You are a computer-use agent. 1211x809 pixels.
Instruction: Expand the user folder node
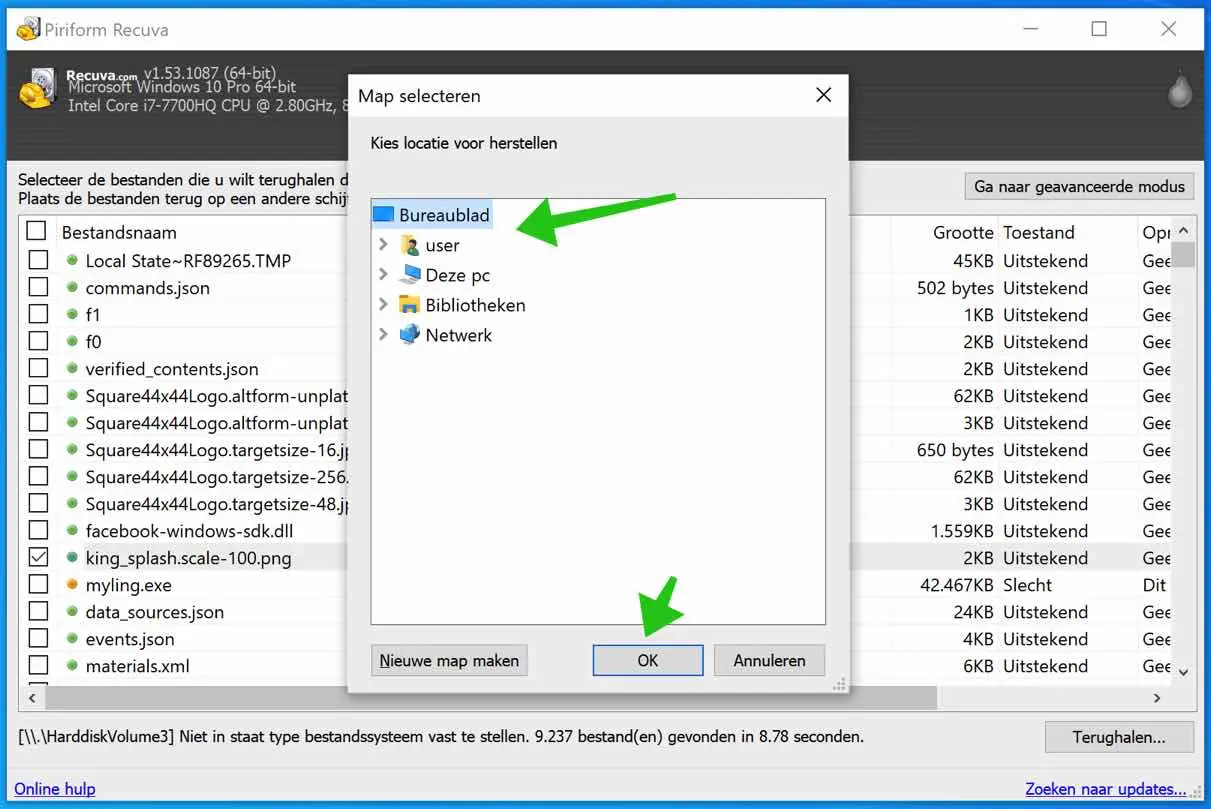click(383, 245)
